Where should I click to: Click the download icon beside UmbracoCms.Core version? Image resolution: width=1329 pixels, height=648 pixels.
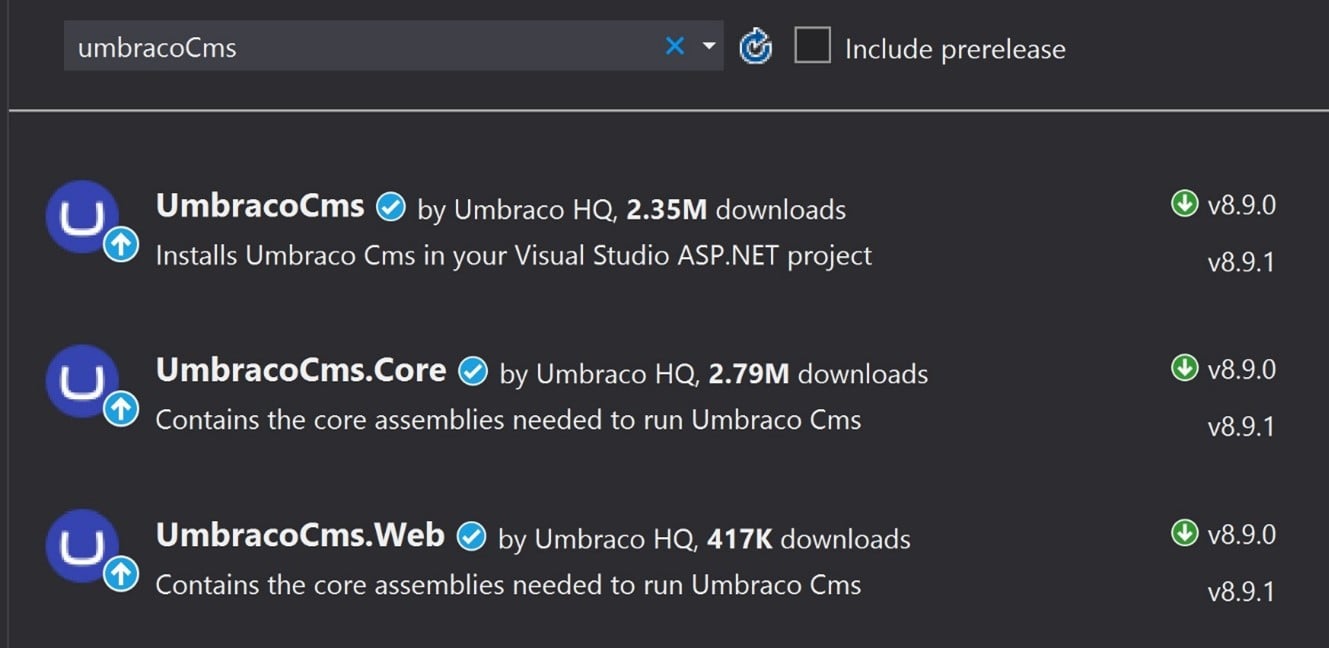1185,367
